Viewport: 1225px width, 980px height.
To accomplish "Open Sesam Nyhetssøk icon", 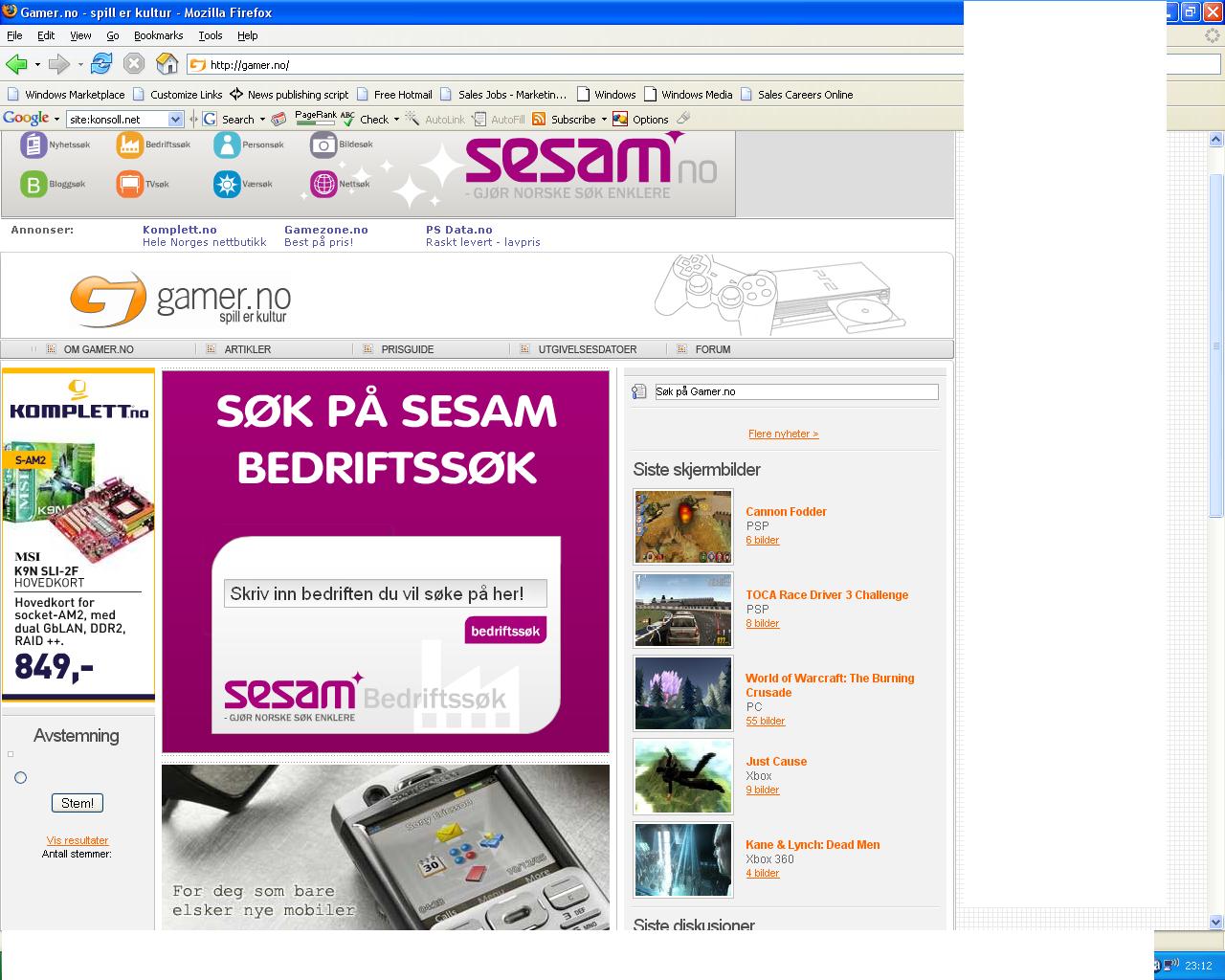I will (x=33, y=145).
